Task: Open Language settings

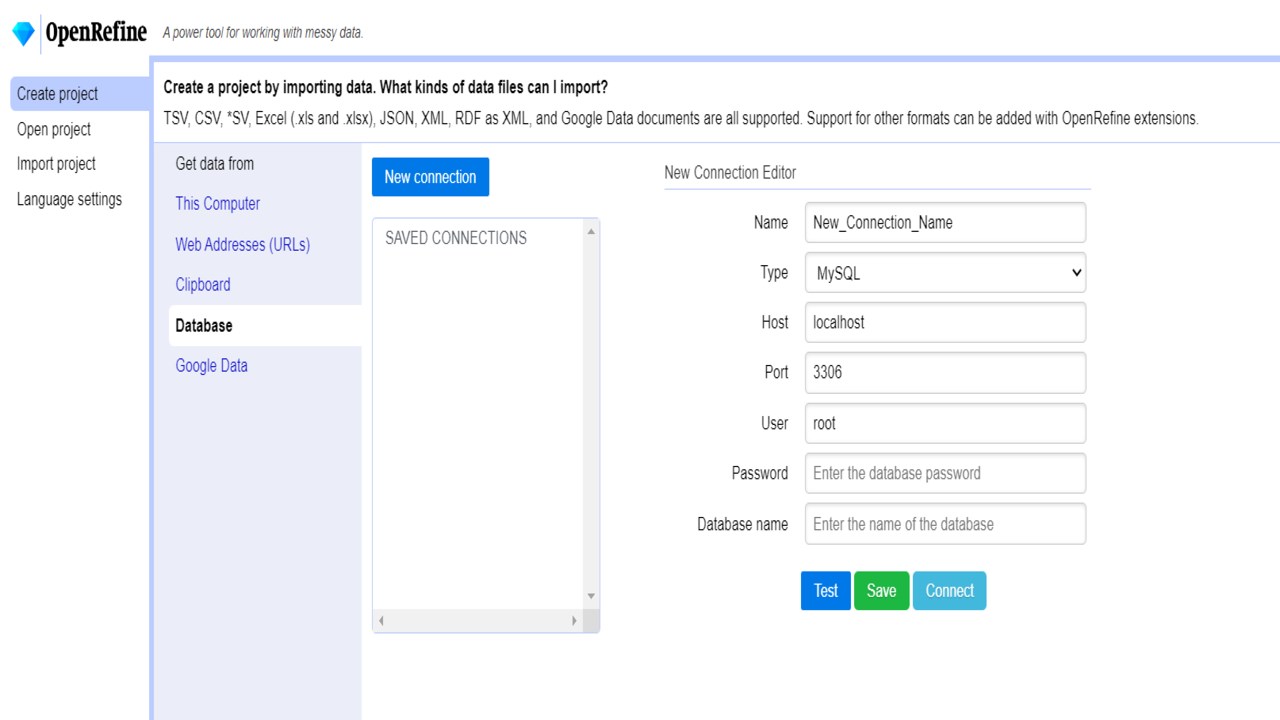Action: [69, 199]
